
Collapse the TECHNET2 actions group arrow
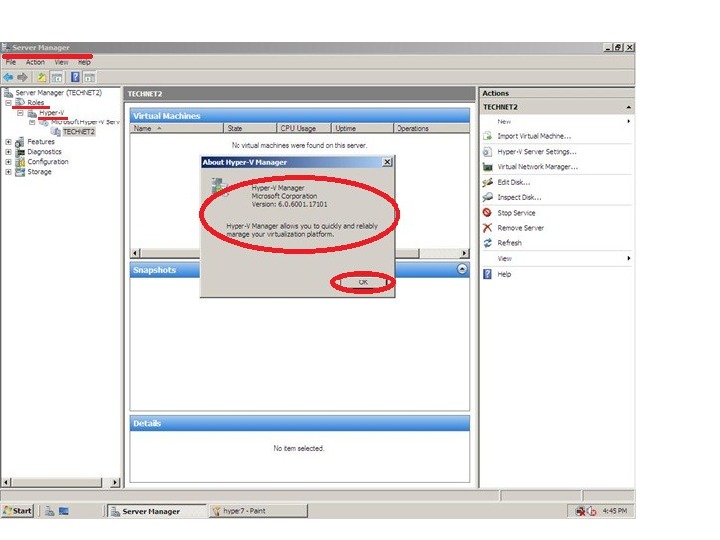628,107
